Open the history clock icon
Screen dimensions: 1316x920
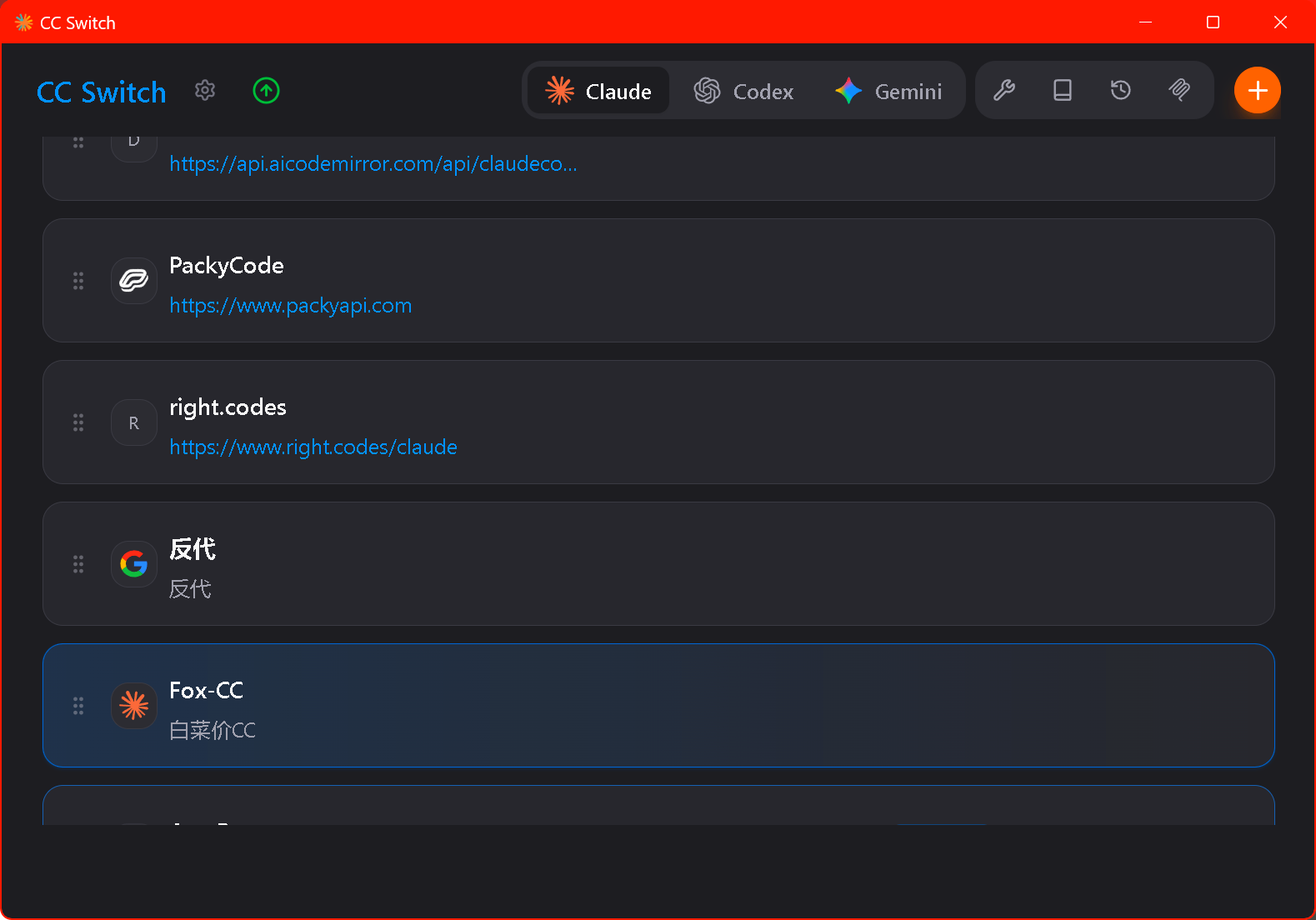point(1121,90)
